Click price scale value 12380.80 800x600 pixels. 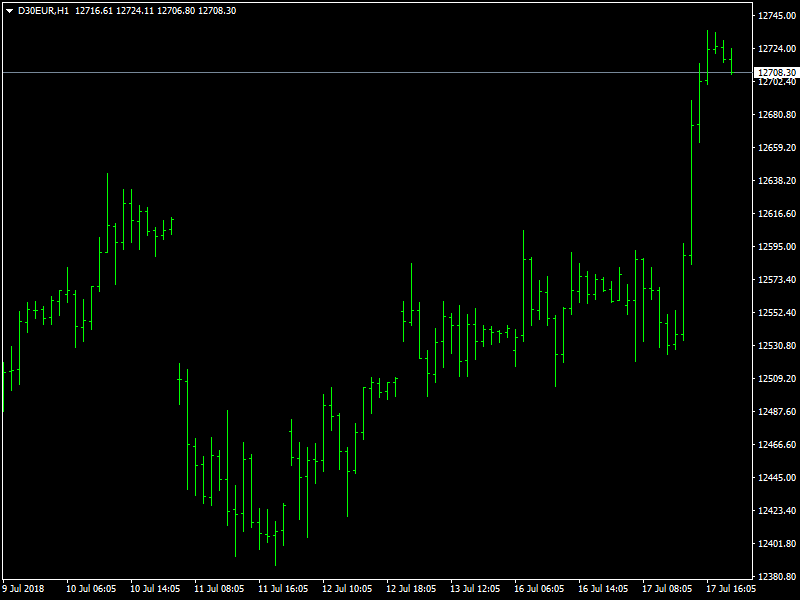(x=777, y=577)
